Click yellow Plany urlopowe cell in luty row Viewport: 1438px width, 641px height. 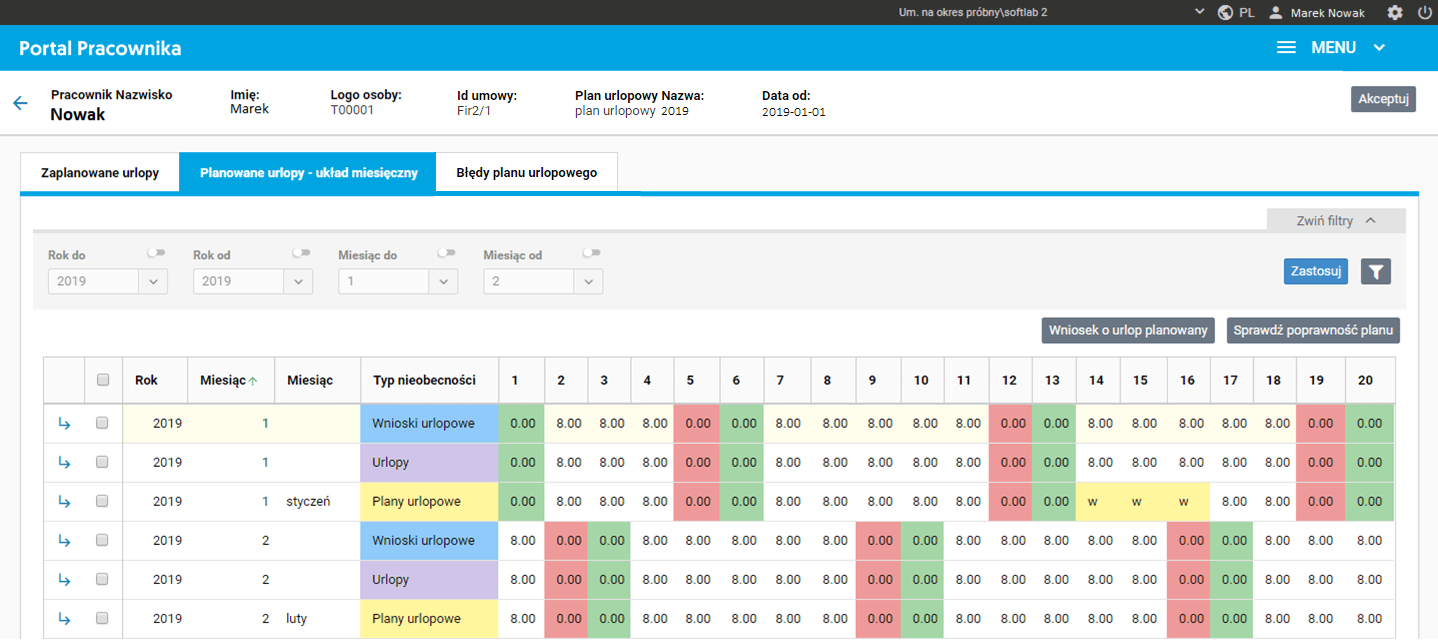point(429,618)
